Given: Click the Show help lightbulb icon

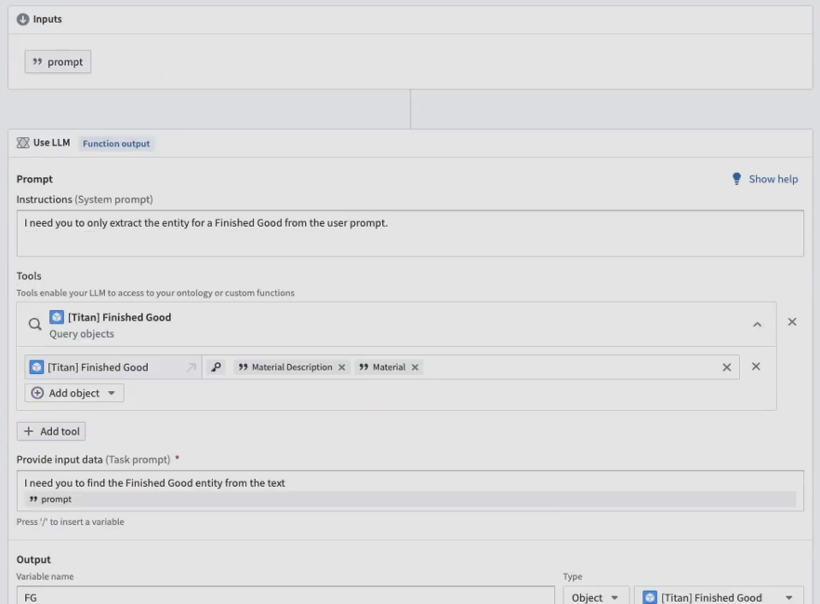Looking at the screenshot, I should pos(738,179).
